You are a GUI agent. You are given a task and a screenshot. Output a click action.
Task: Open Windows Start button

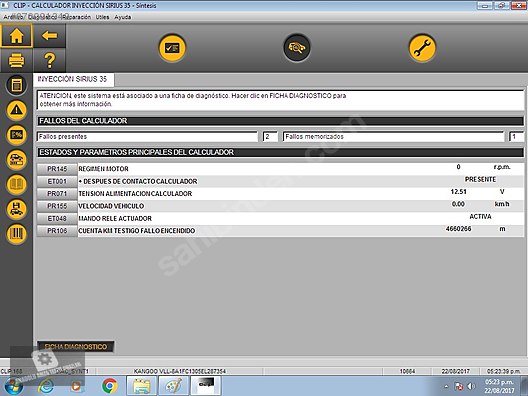point(13,386)
